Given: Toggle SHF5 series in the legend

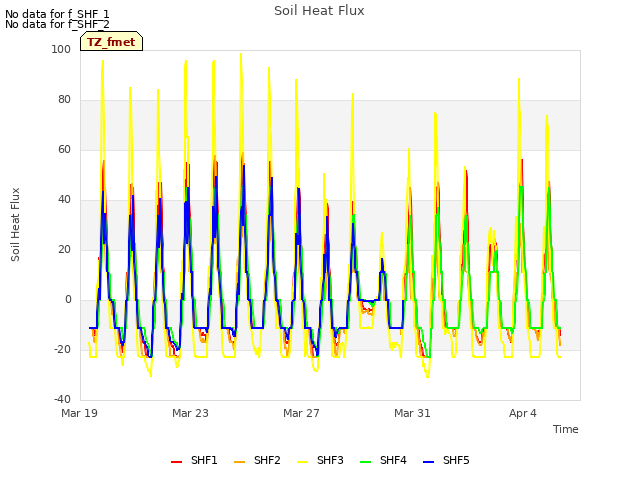Looking at the screenshot, I should tap(446, 460).
